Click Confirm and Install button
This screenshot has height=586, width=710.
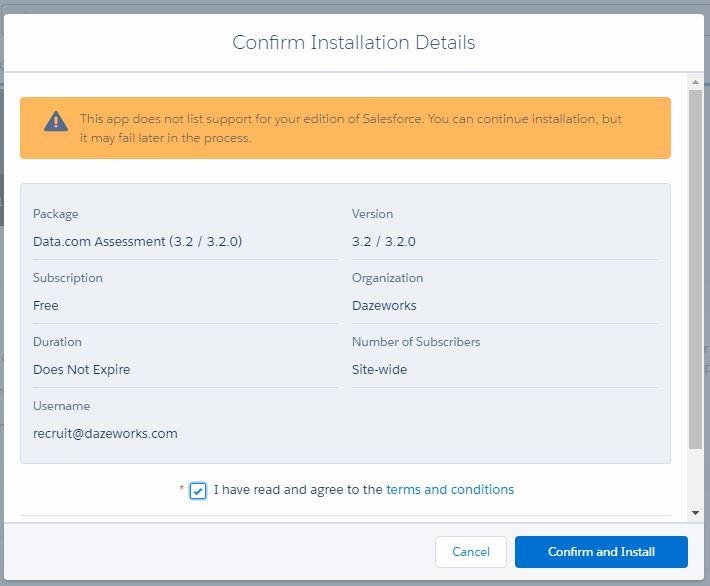point(601,552)
